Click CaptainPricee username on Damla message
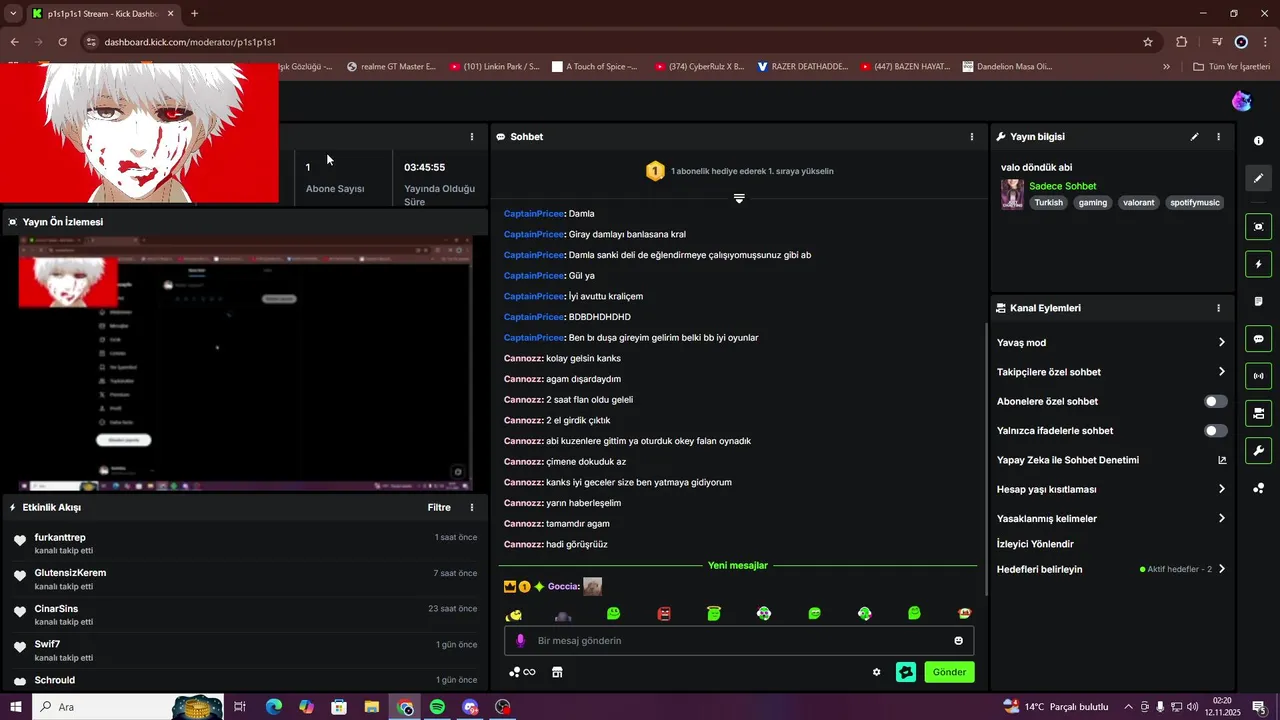The width and height of the screenshot is (1280, 720). tap(534, 214)
